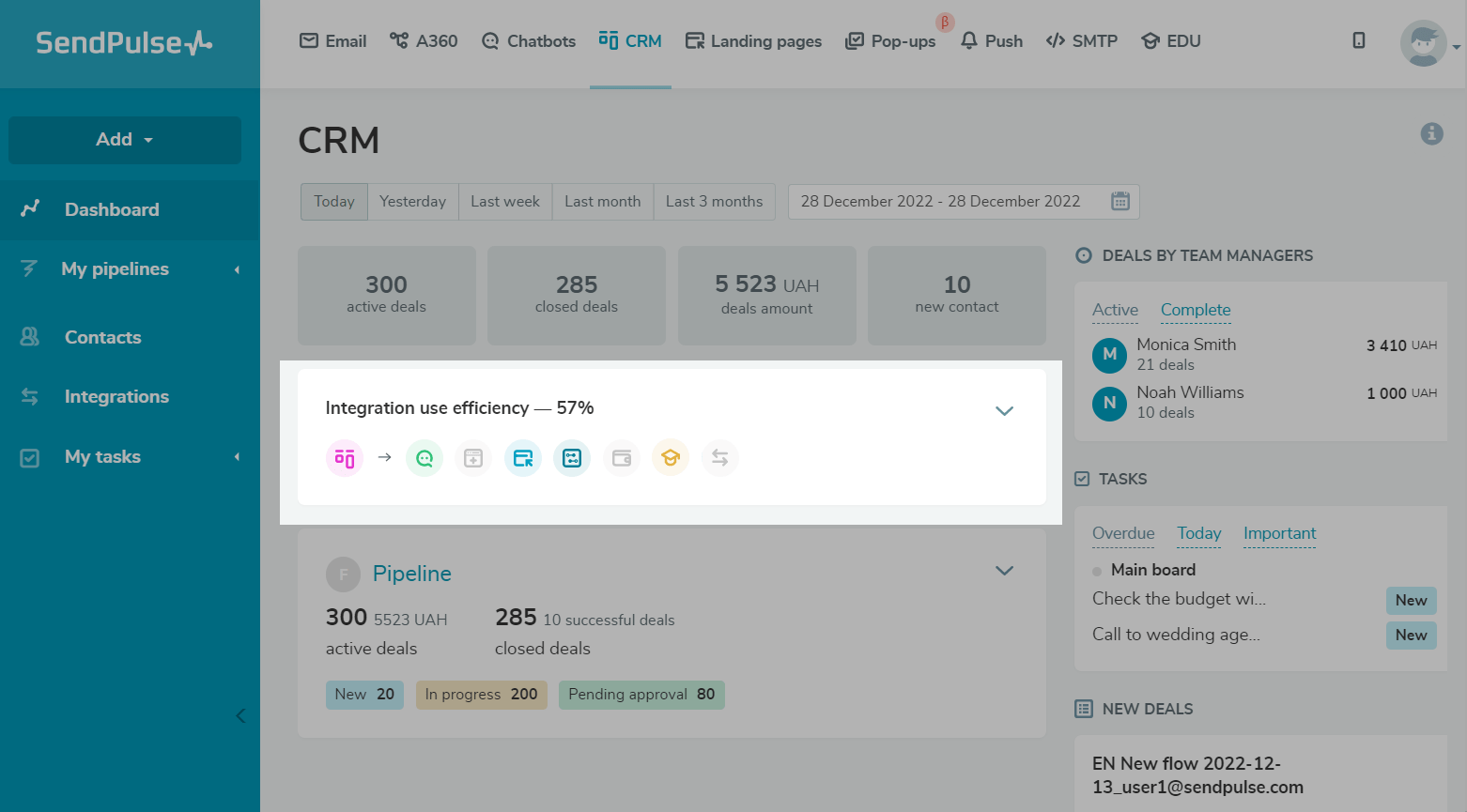Select the payment wallet integration icon
1467x812 pixels.
pyautogui.click(x=622, y=458)
